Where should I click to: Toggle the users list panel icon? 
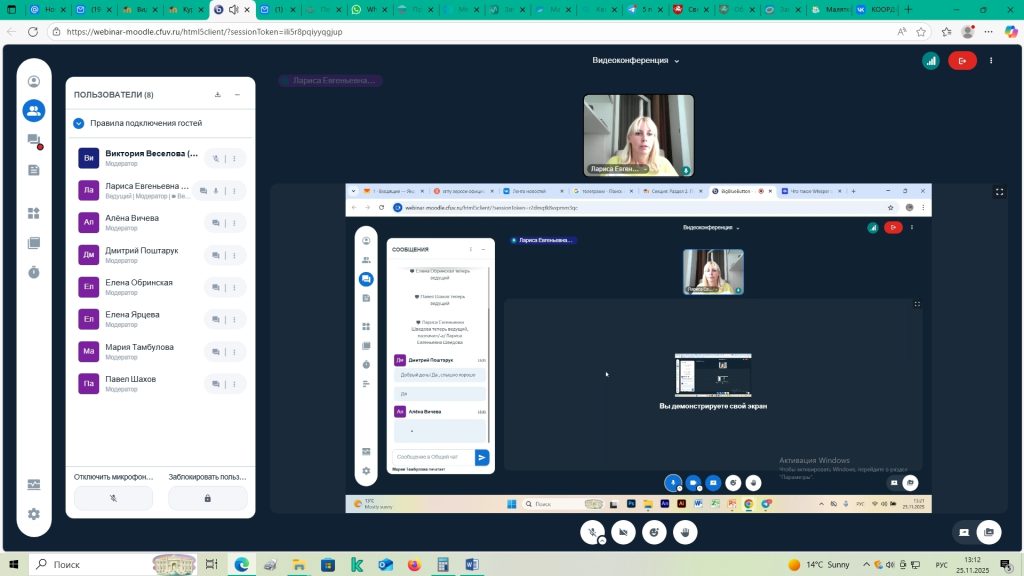coord(34,111)
